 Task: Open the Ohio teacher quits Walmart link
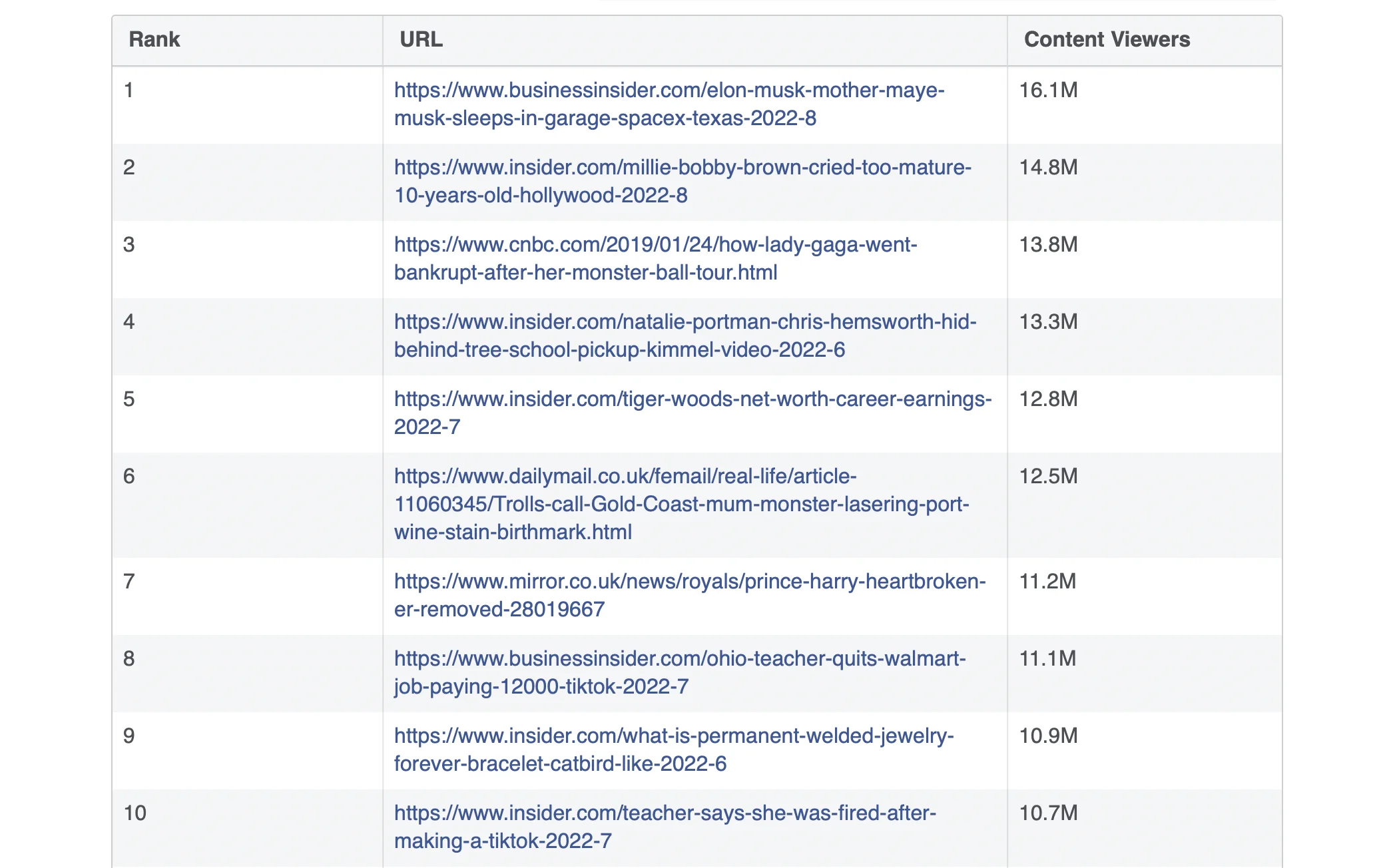pyautogui.click(x=680, y=672)
